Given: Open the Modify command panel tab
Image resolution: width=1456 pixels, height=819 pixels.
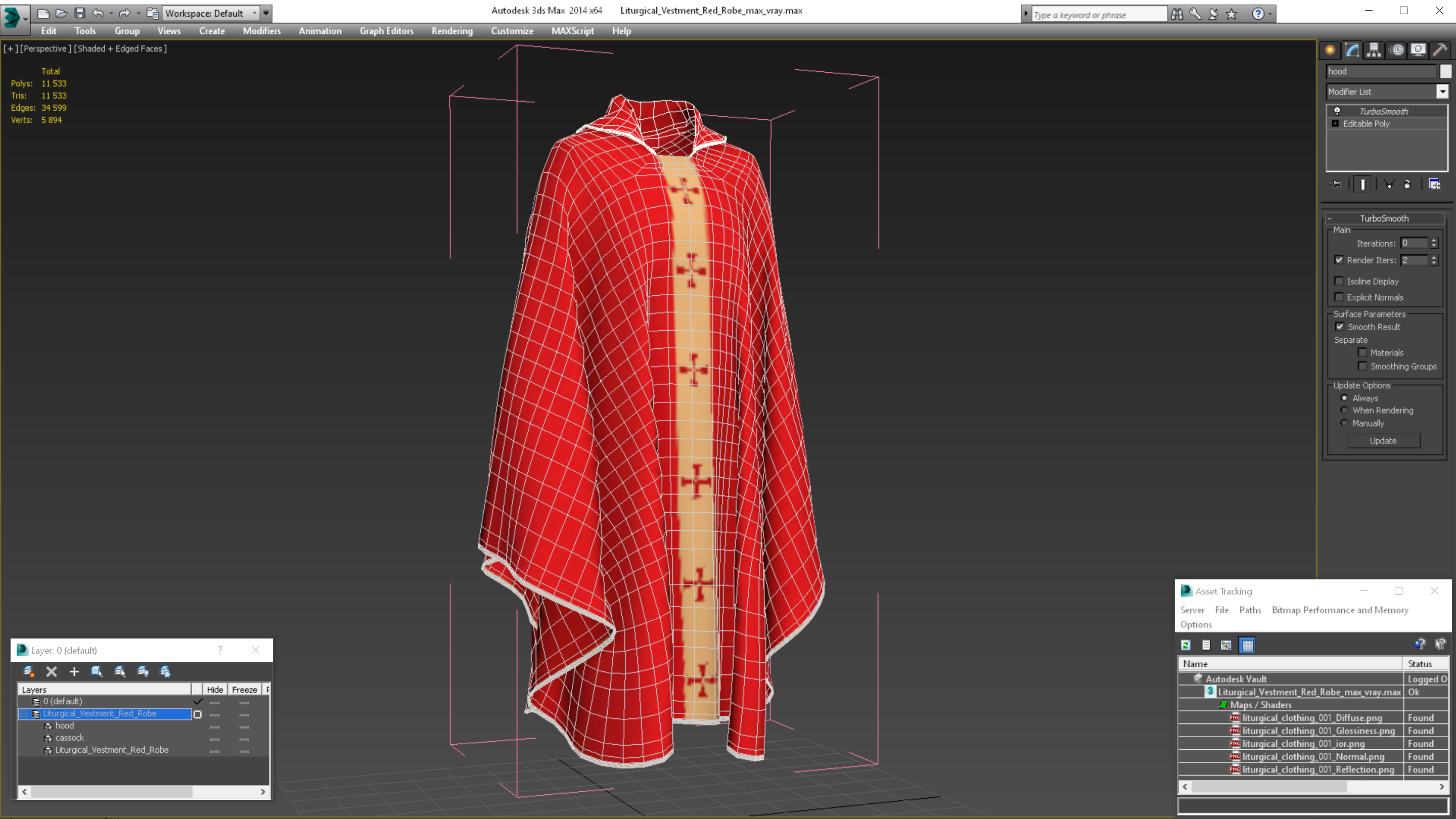Looking at the screenshot, I should [1352, 50].
